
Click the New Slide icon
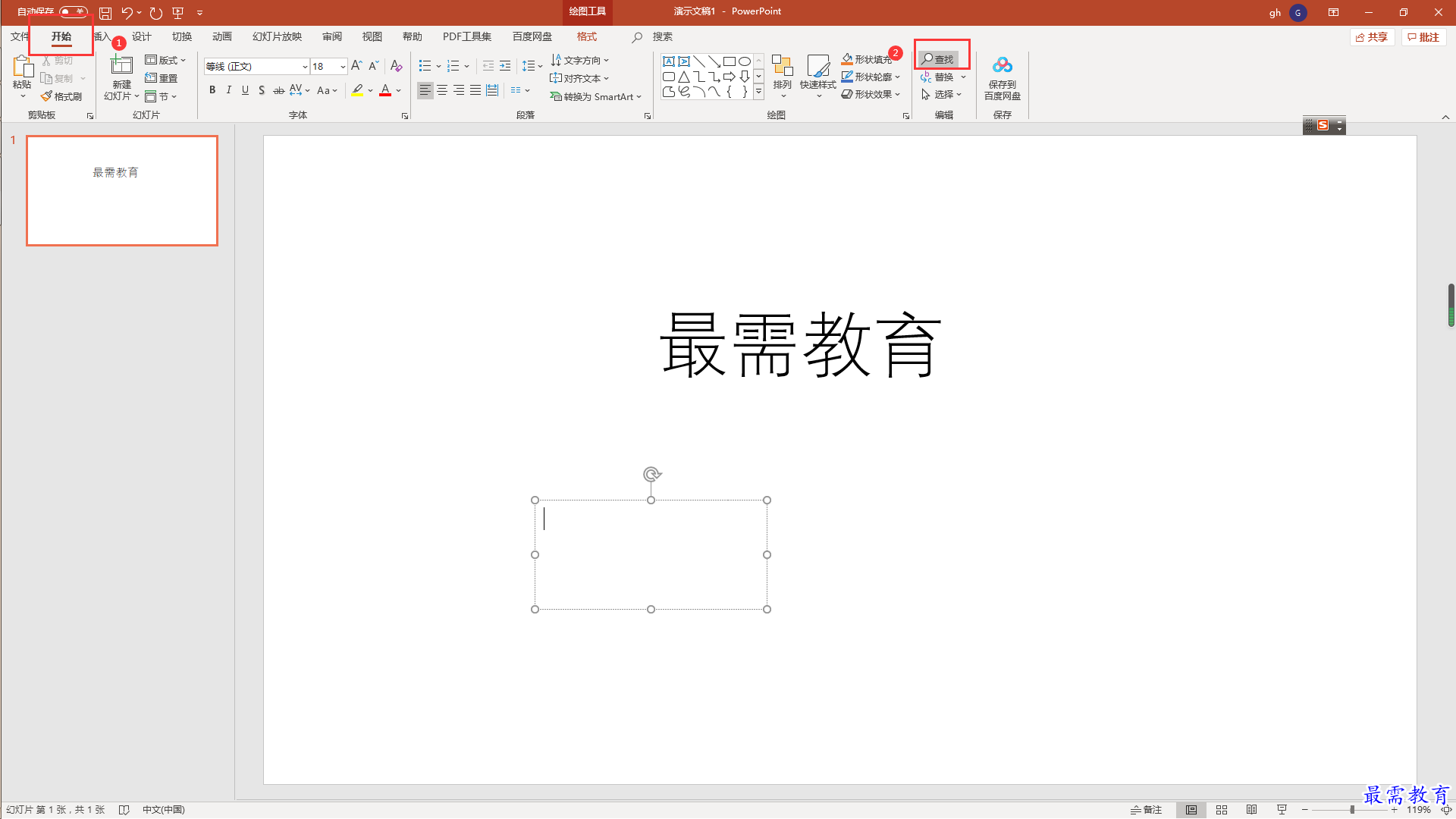click(121, 65)
